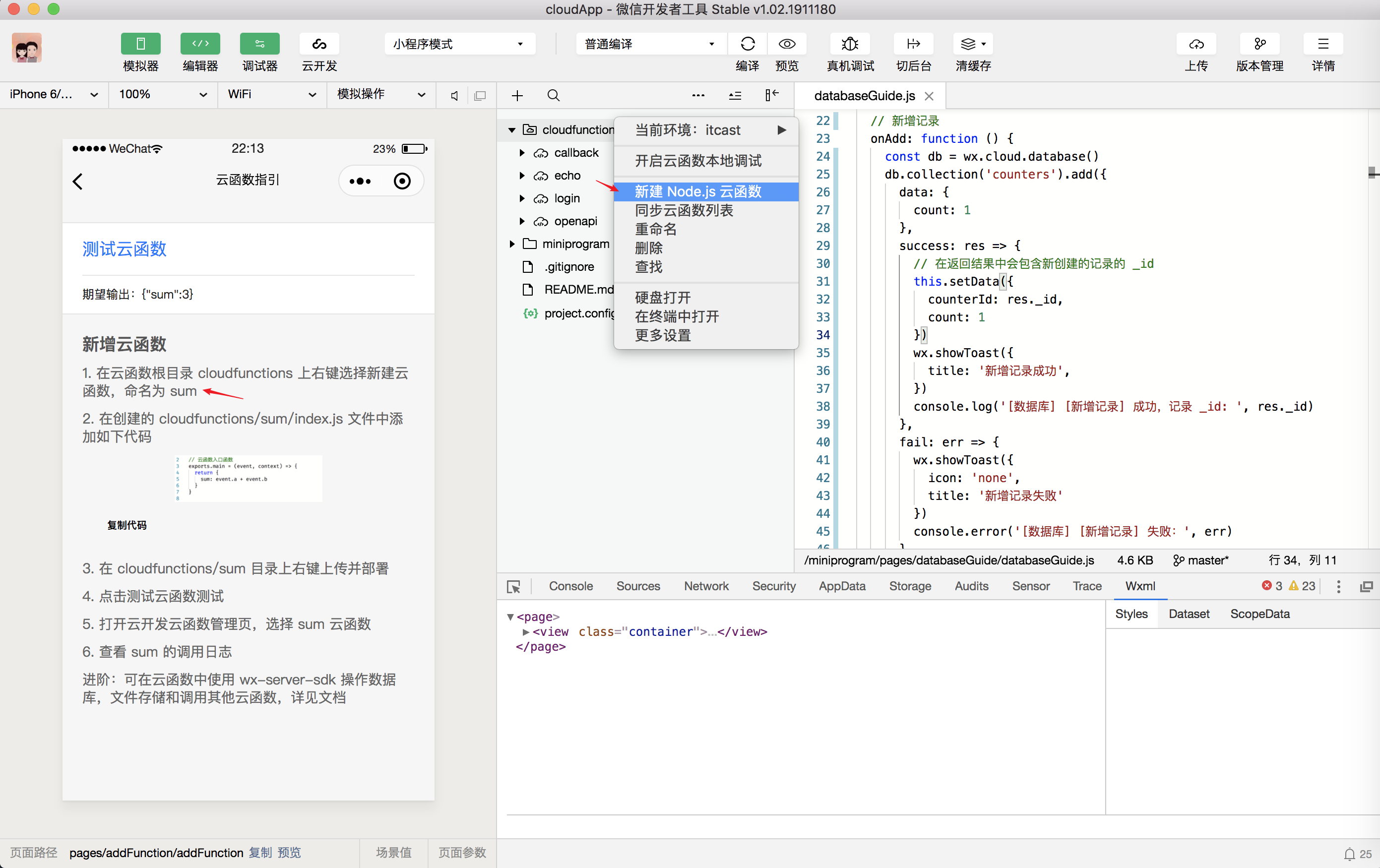Expand the openapi cloud function folder
This screenshot has width=1380, height=868.
522,221
